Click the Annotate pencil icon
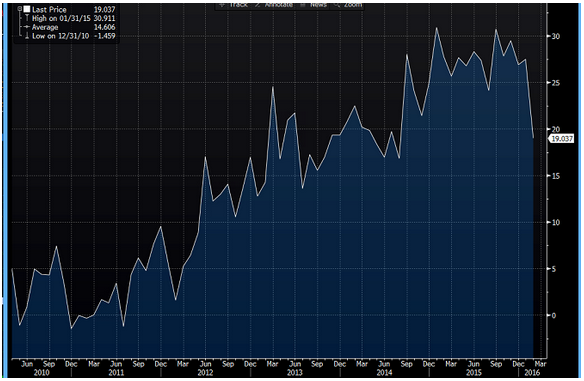This screenshot has height=381, width=584. coord(258,5)
